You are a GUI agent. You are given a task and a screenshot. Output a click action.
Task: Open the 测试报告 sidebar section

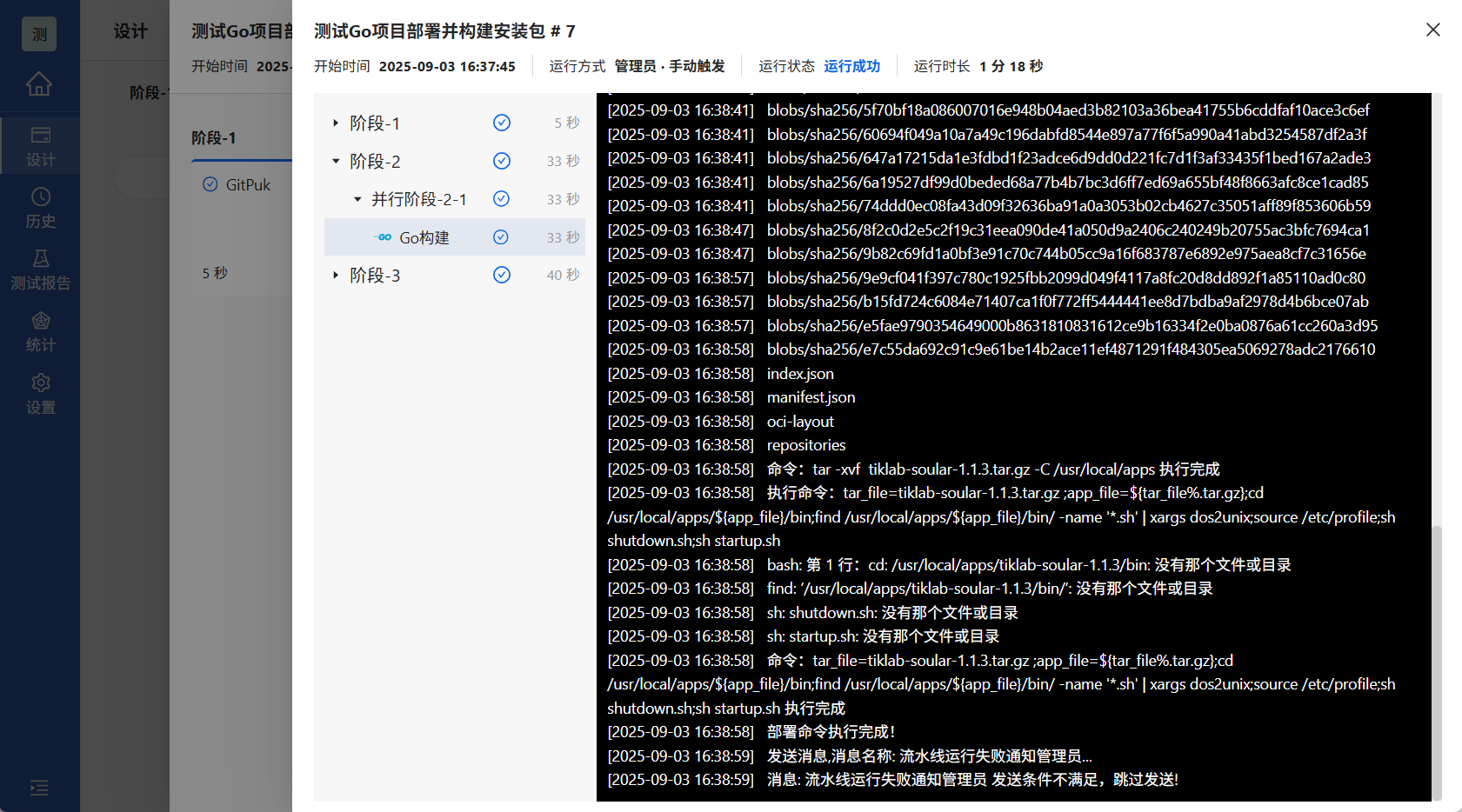click(40, 270)
